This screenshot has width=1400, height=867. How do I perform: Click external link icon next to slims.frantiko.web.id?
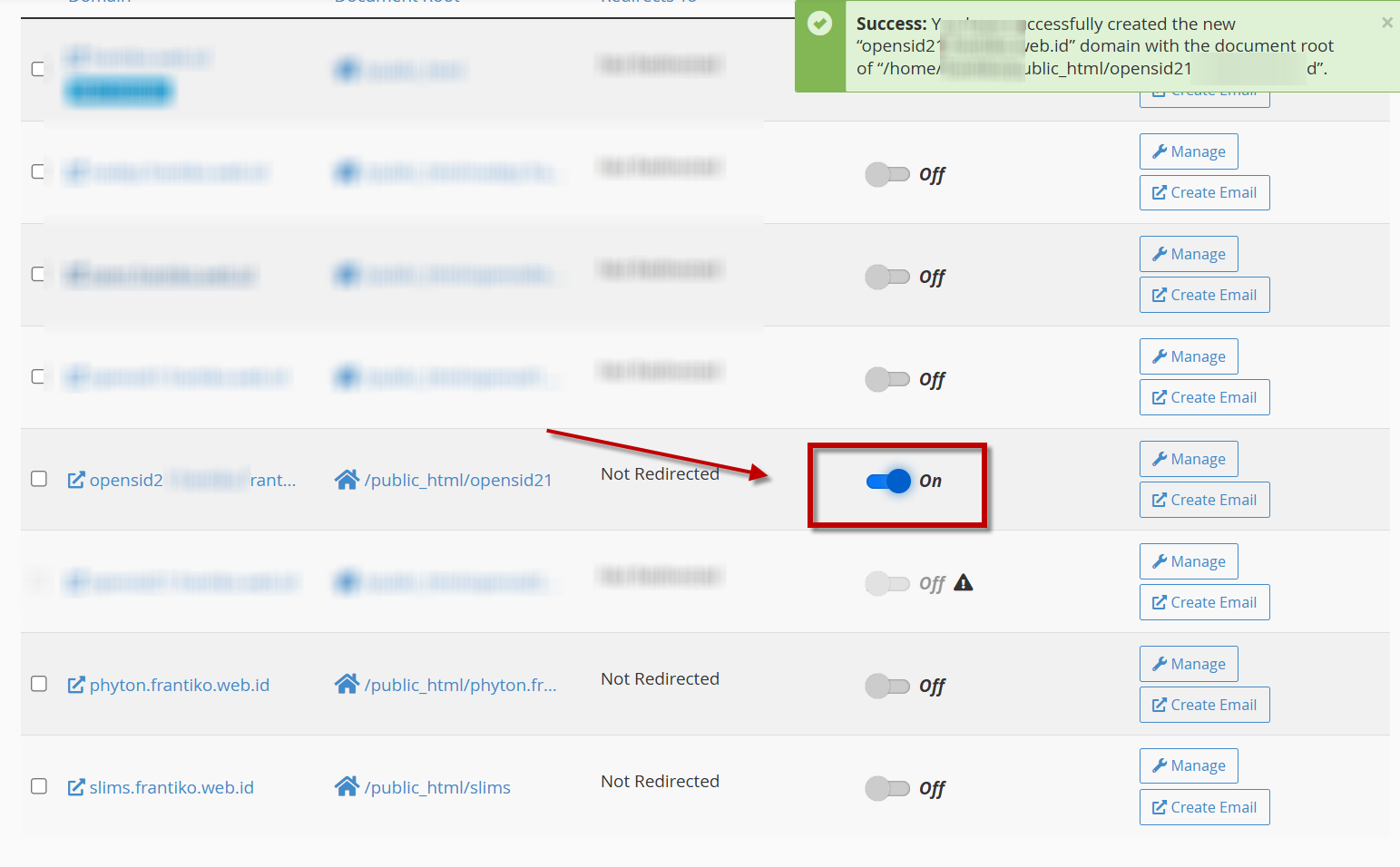tap(76, 787)
